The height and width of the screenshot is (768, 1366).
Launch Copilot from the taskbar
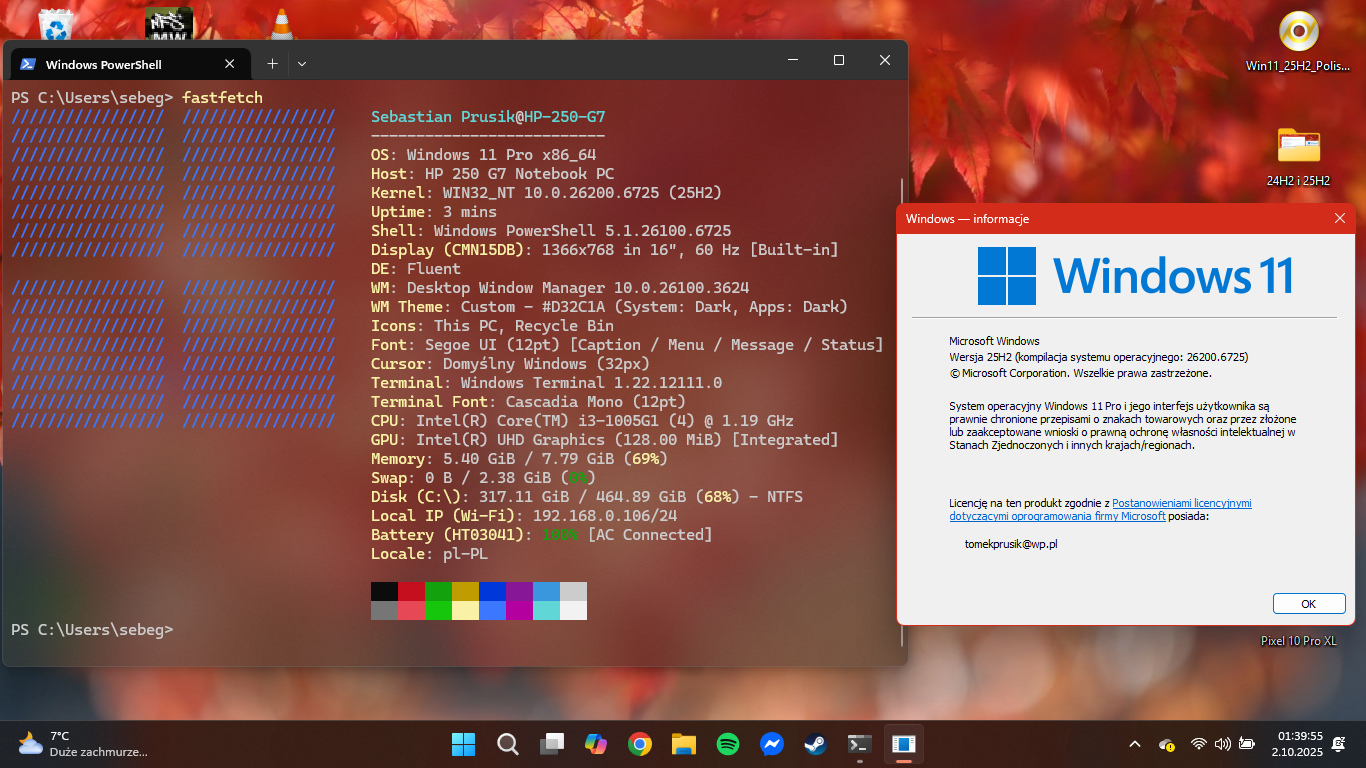point(596,744)
